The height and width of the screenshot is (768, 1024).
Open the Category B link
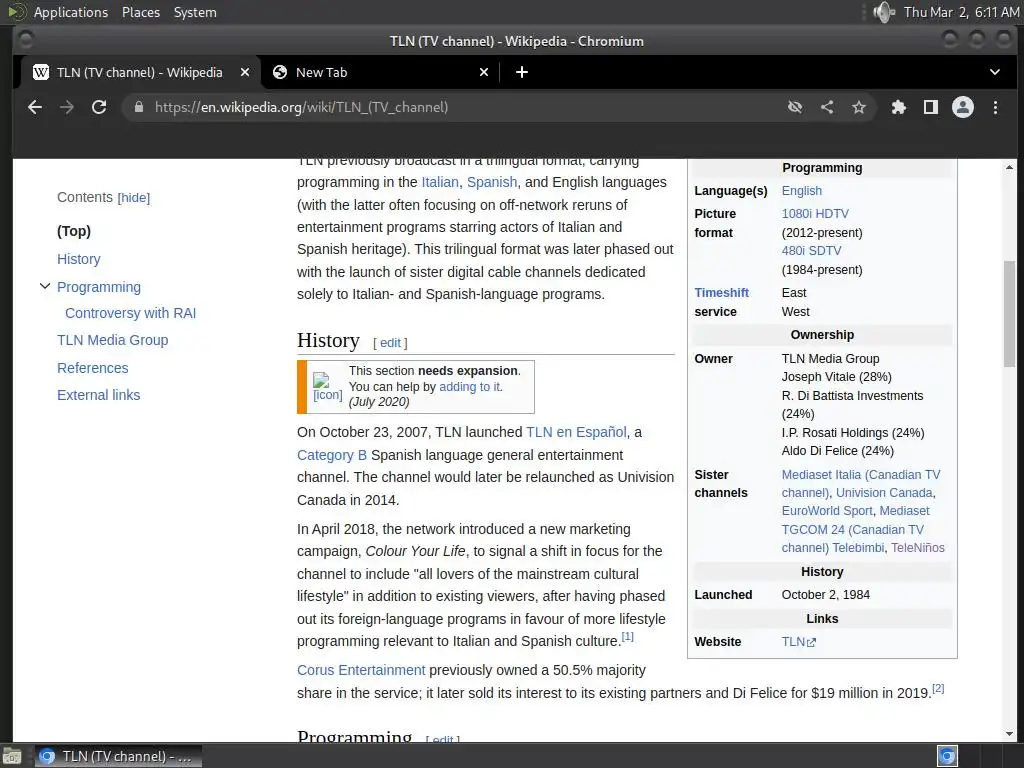click(332, 455)
